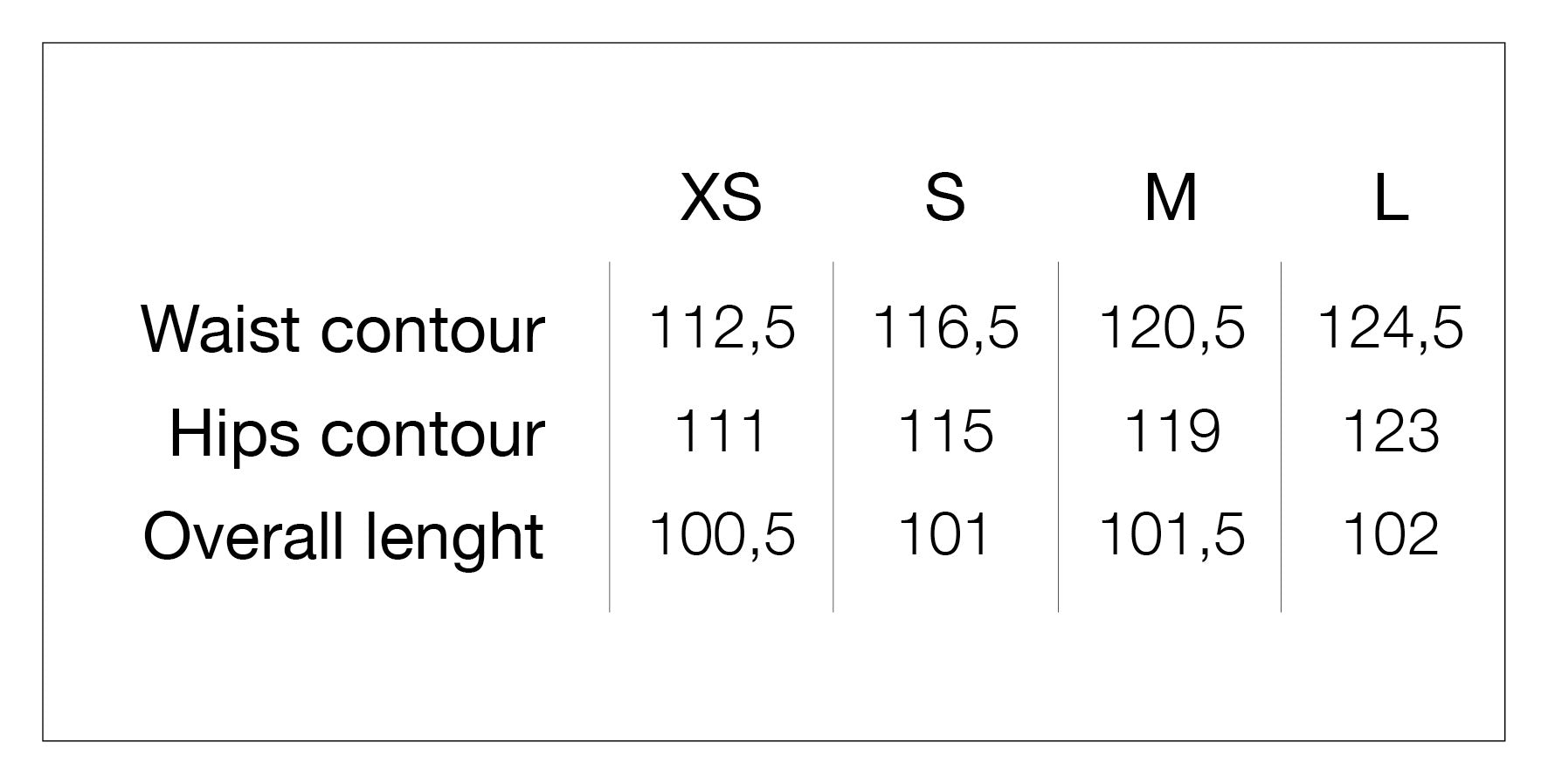
Task: Click length value 100,5 for XS
Action: pos(722,534)
